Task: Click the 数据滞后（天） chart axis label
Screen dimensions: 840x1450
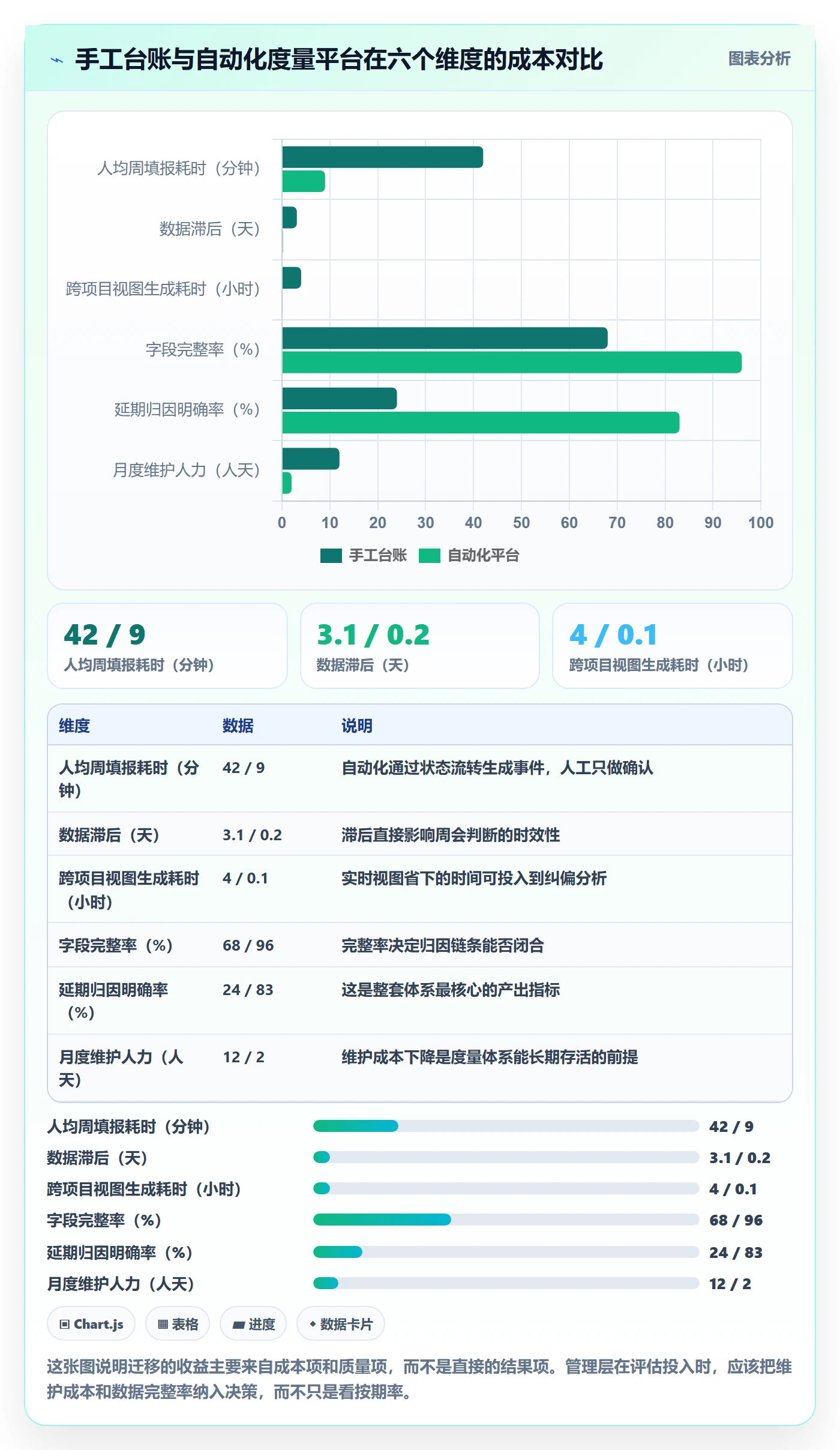Action: [x=209, y=229]
